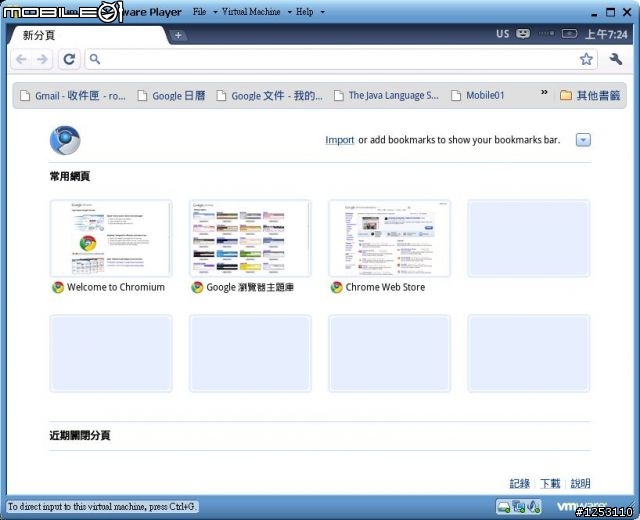Image resolution: width=640 pixels, height=520 pixels.
Task: Open the Google 日曆 bookmark
Action: 171,96
